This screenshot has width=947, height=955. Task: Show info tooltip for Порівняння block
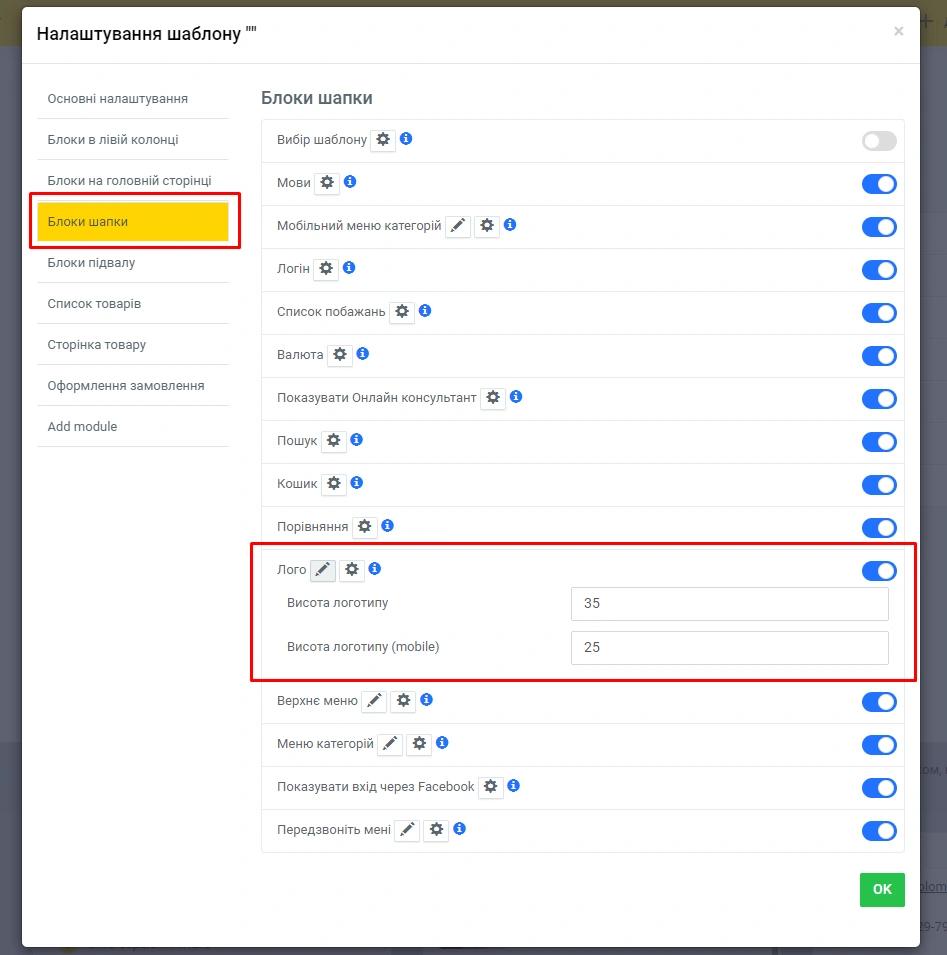coord(388,525)
